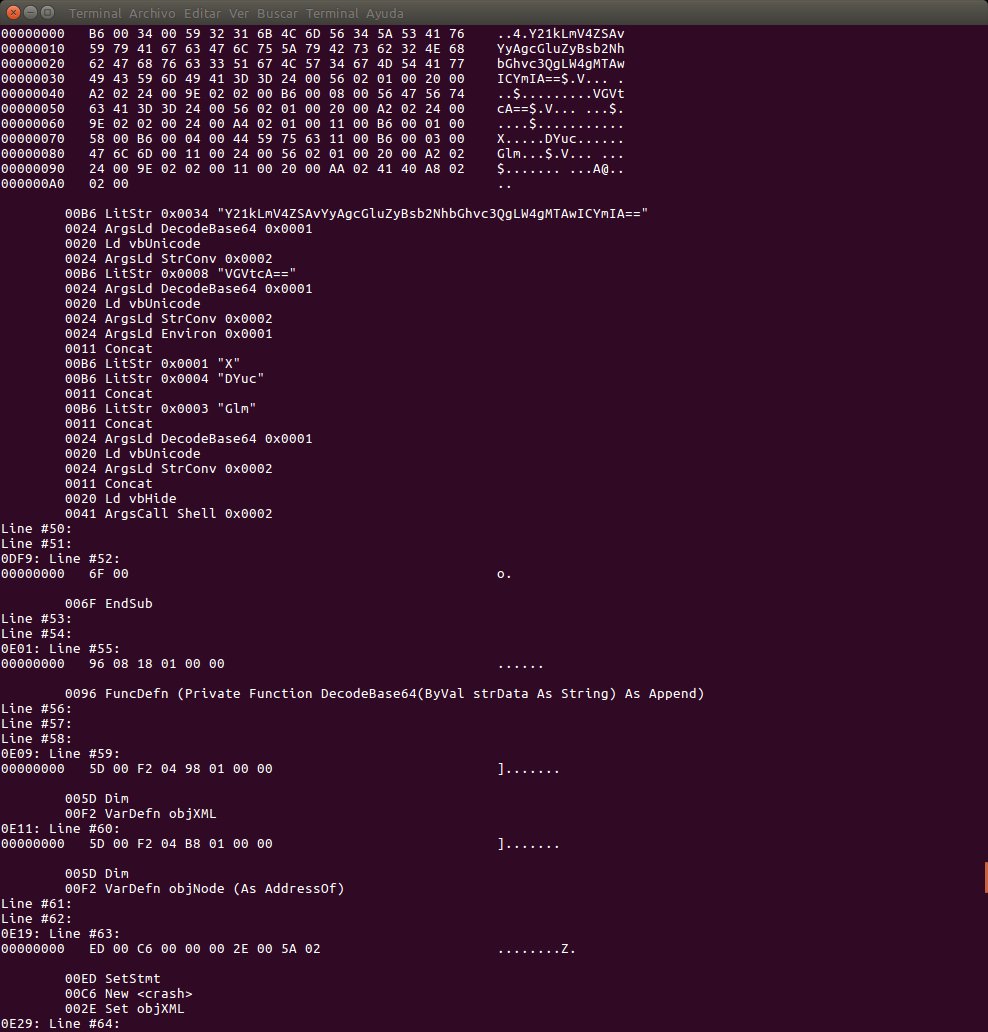Viewport: 988px width, 1032px height.
Task: Close the terminal window
Action: pos(13,12)
